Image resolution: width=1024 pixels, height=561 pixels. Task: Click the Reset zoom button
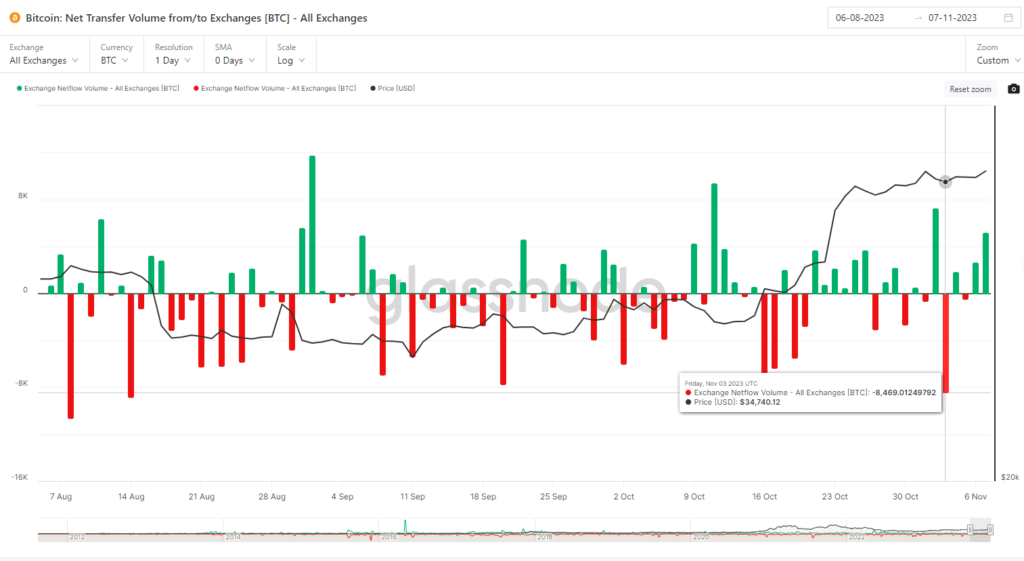point(970,89)
